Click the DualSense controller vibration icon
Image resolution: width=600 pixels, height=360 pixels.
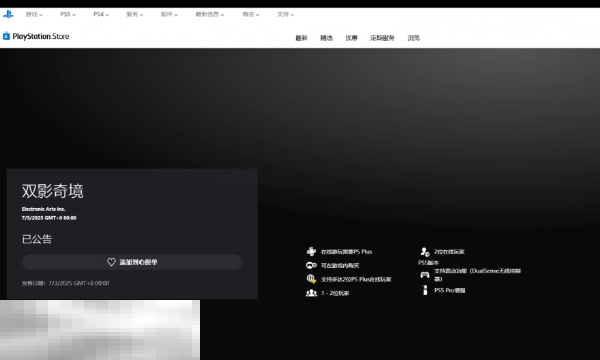tap(425, 275)
